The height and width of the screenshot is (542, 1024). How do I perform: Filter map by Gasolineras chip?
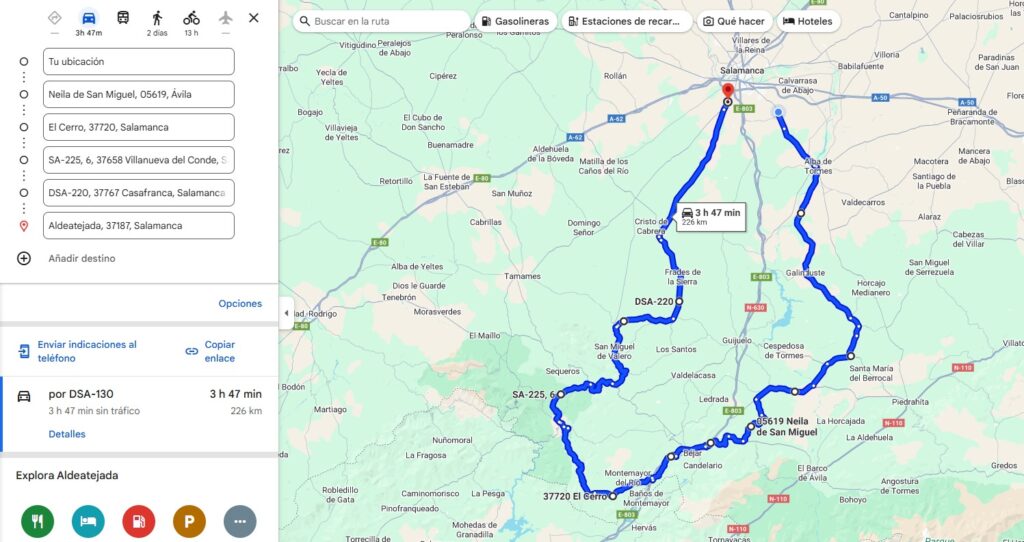[515, 21]
